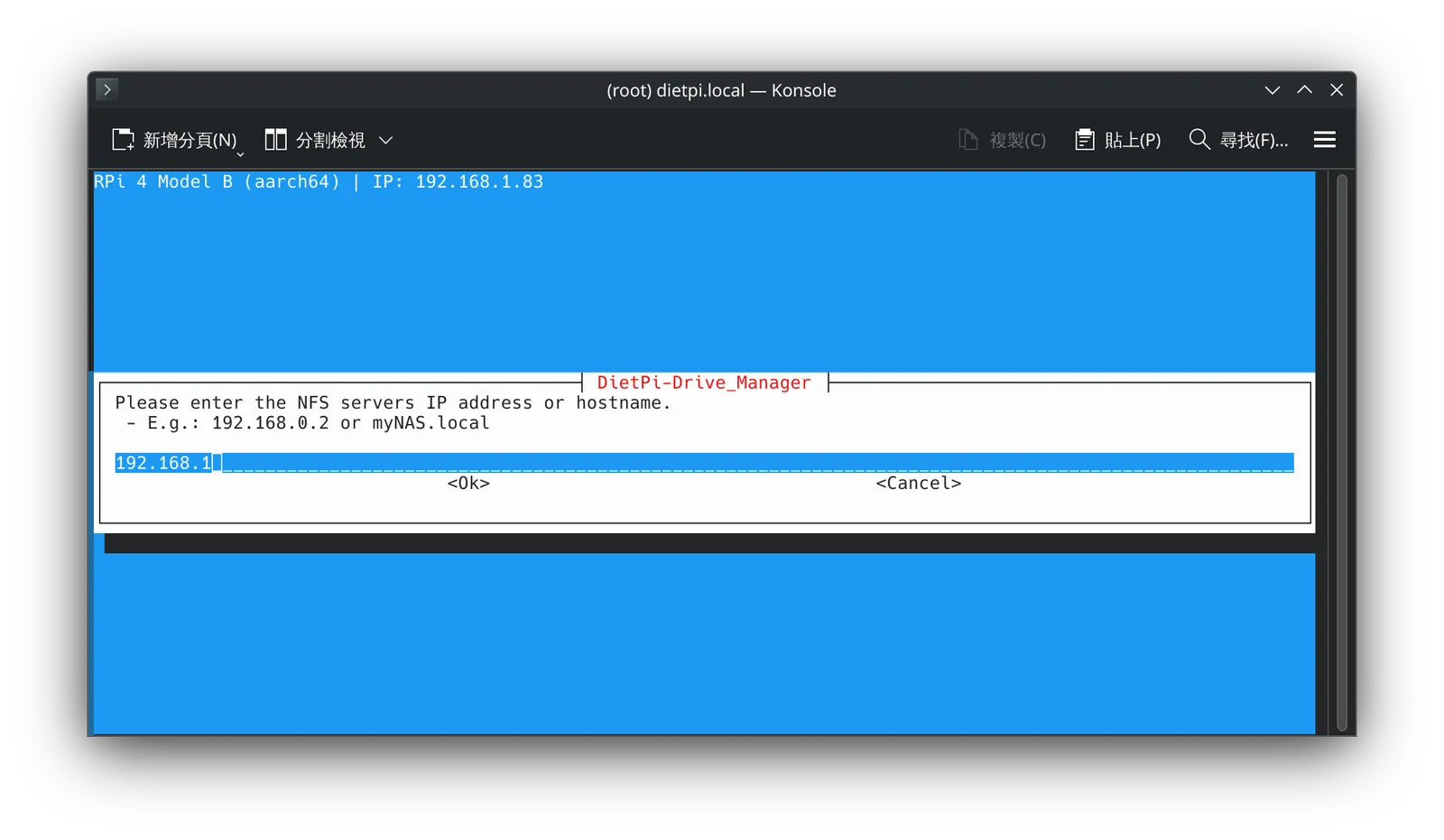Click the paste clipboard icon
Image resolution: width=1444 pixels, height=840 pixels.
[1084, 140]
